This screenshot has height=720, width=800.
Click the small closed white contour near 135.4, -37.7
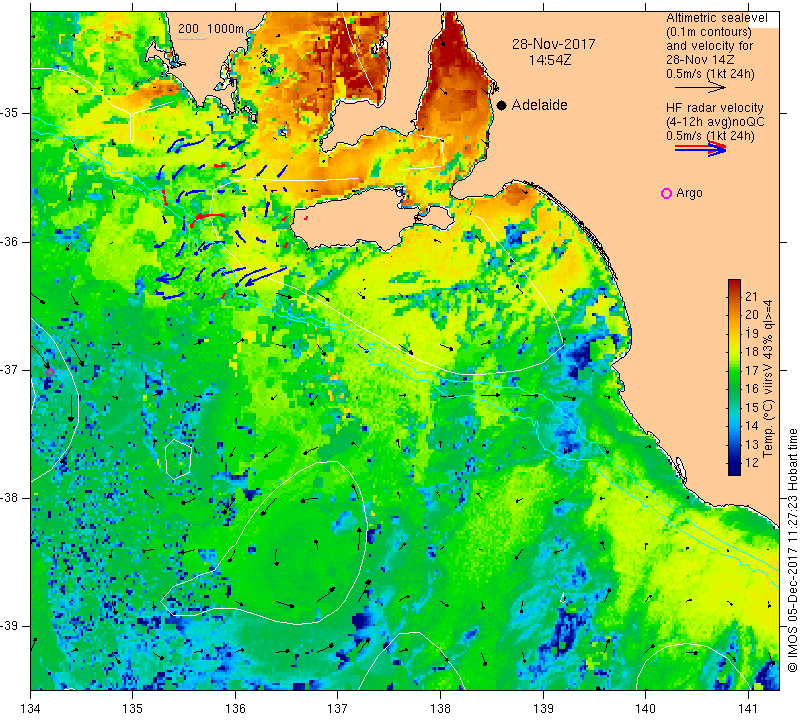coord(178,459)
